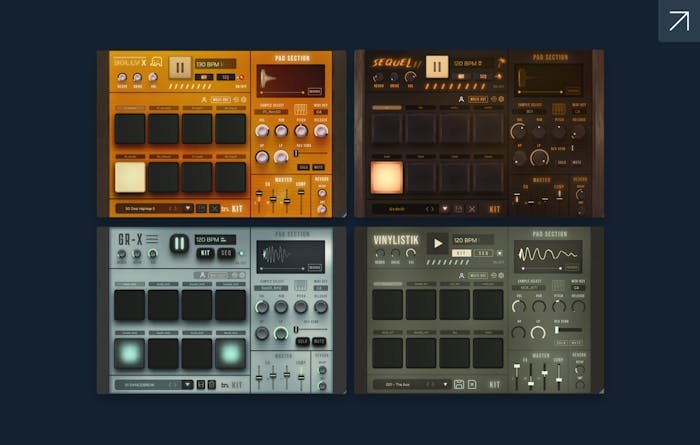Tap the glowing bottom-left pad in Sequel
Screen dimensions: 700x445
(x=386, y=177)
